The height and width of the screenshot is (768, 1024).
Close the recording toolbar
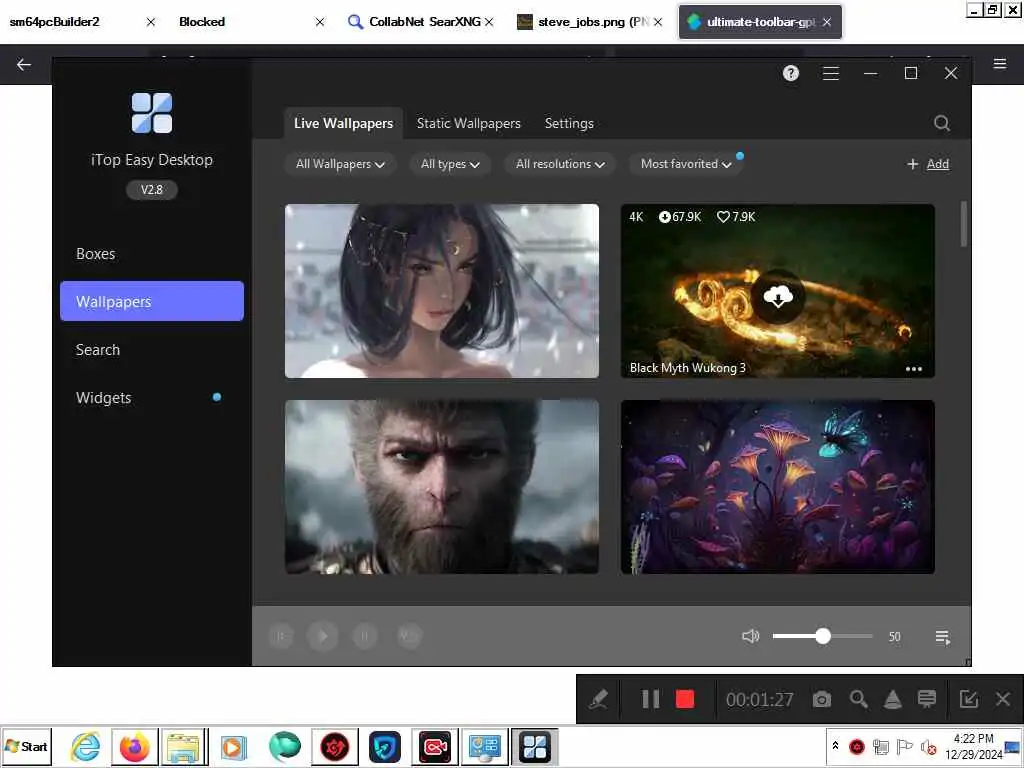(1003, 699)
